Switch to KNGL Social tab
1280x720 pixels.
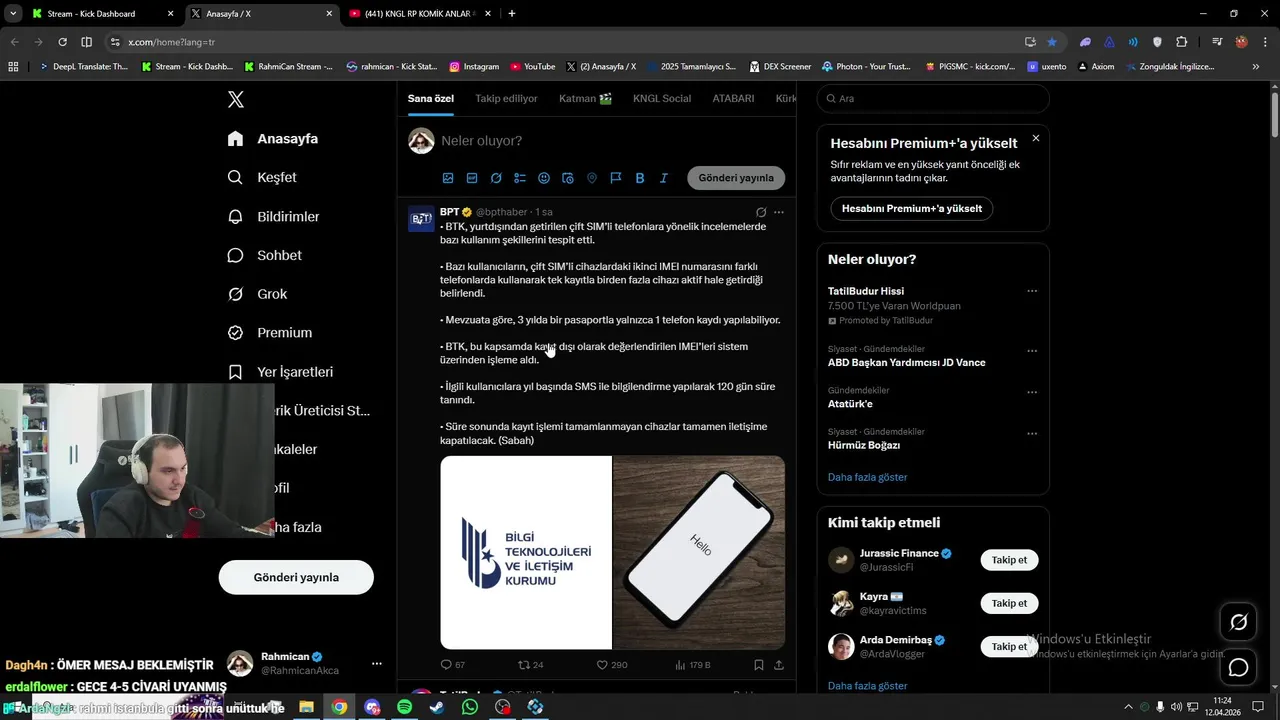(x=662, y=99)
